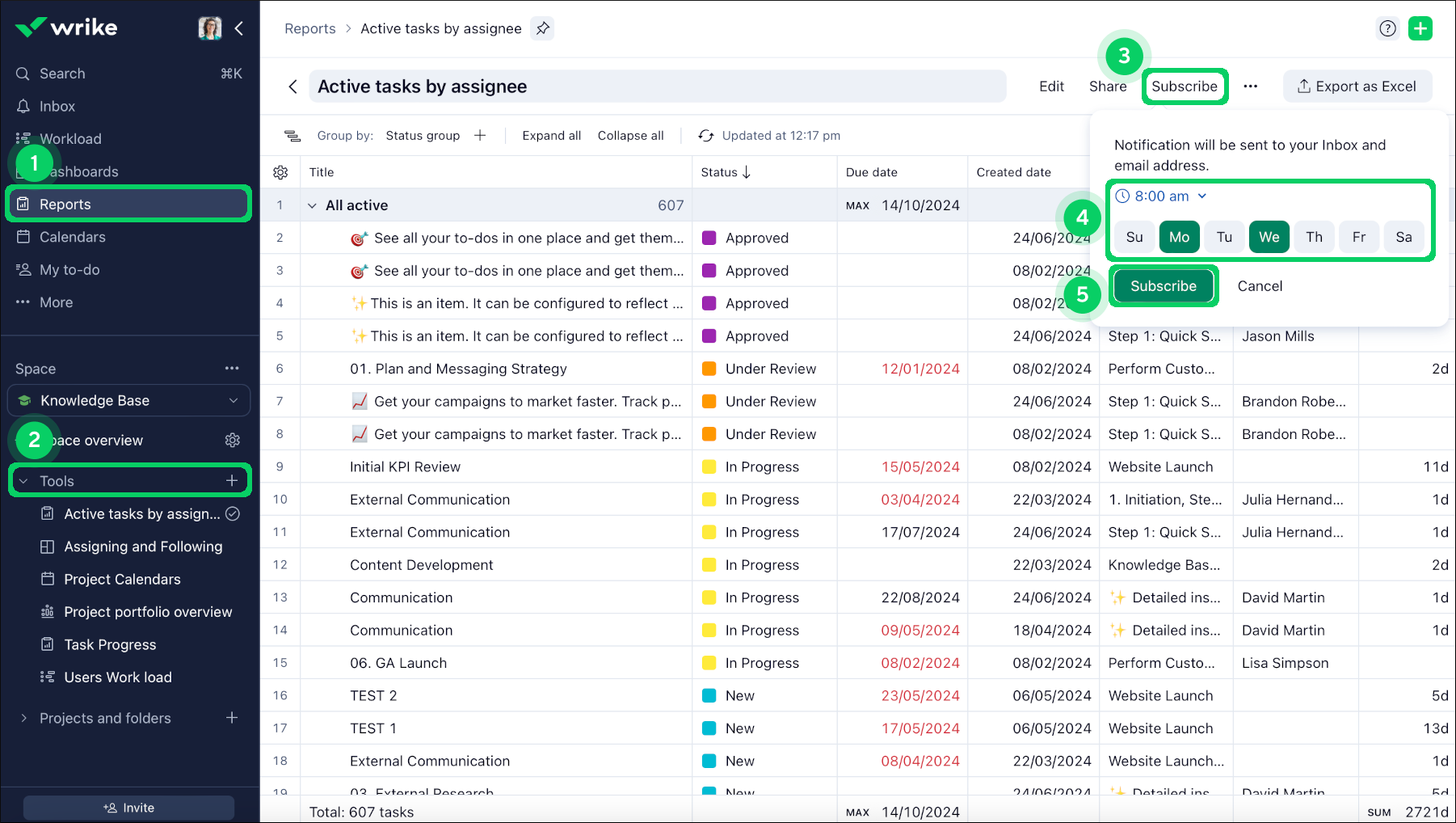This screenshot has width=1456, height=823.
Task: Collapse the All active group row
Action: [x=313, y=205]
